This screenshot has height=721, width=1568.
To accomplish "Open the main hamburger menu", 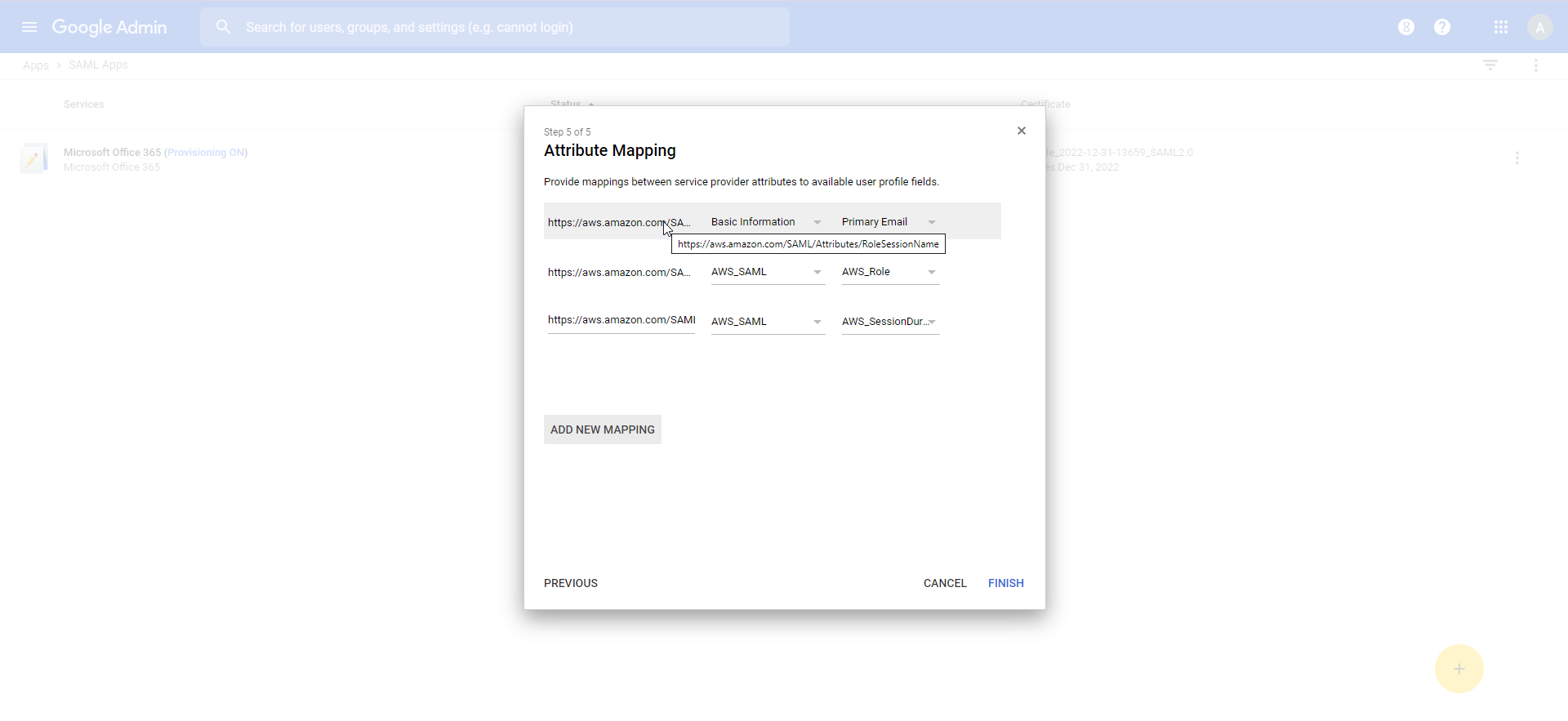I will [x=29, y=27].
